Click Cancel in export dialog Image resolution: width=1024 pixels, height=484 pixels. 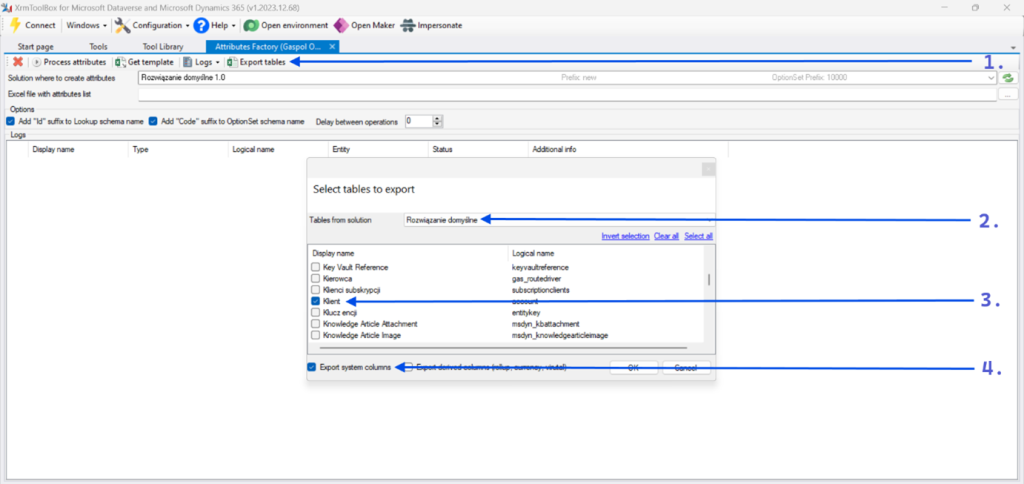686,368
